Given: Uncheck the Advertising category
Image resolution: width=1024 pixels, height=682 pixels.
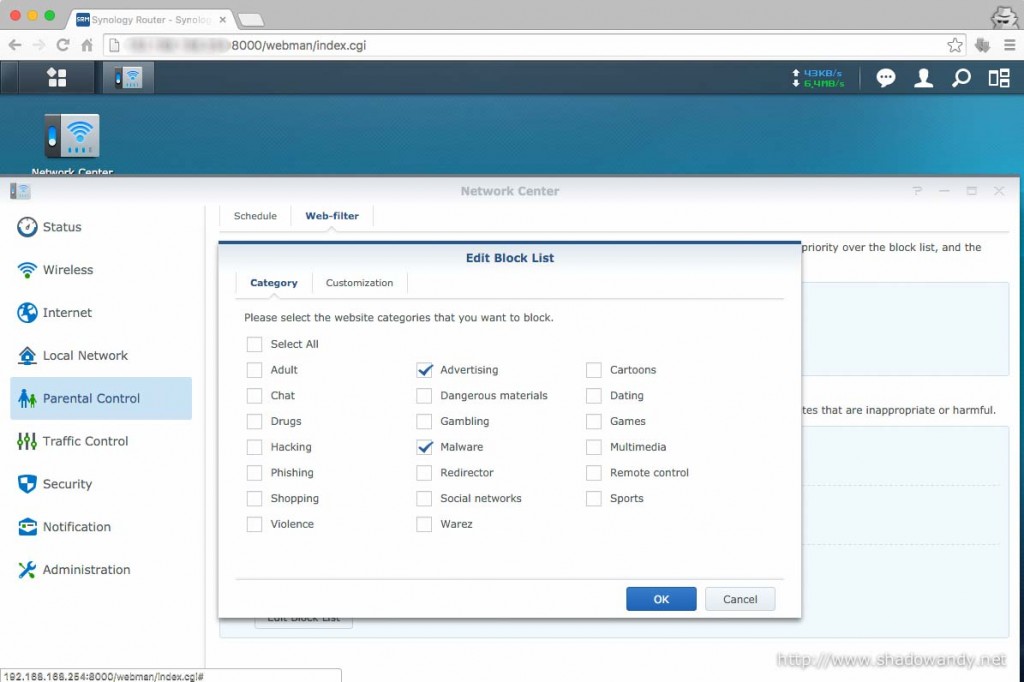Looking at the screenshot, I should pyautogui.click(x=425, y=370).
